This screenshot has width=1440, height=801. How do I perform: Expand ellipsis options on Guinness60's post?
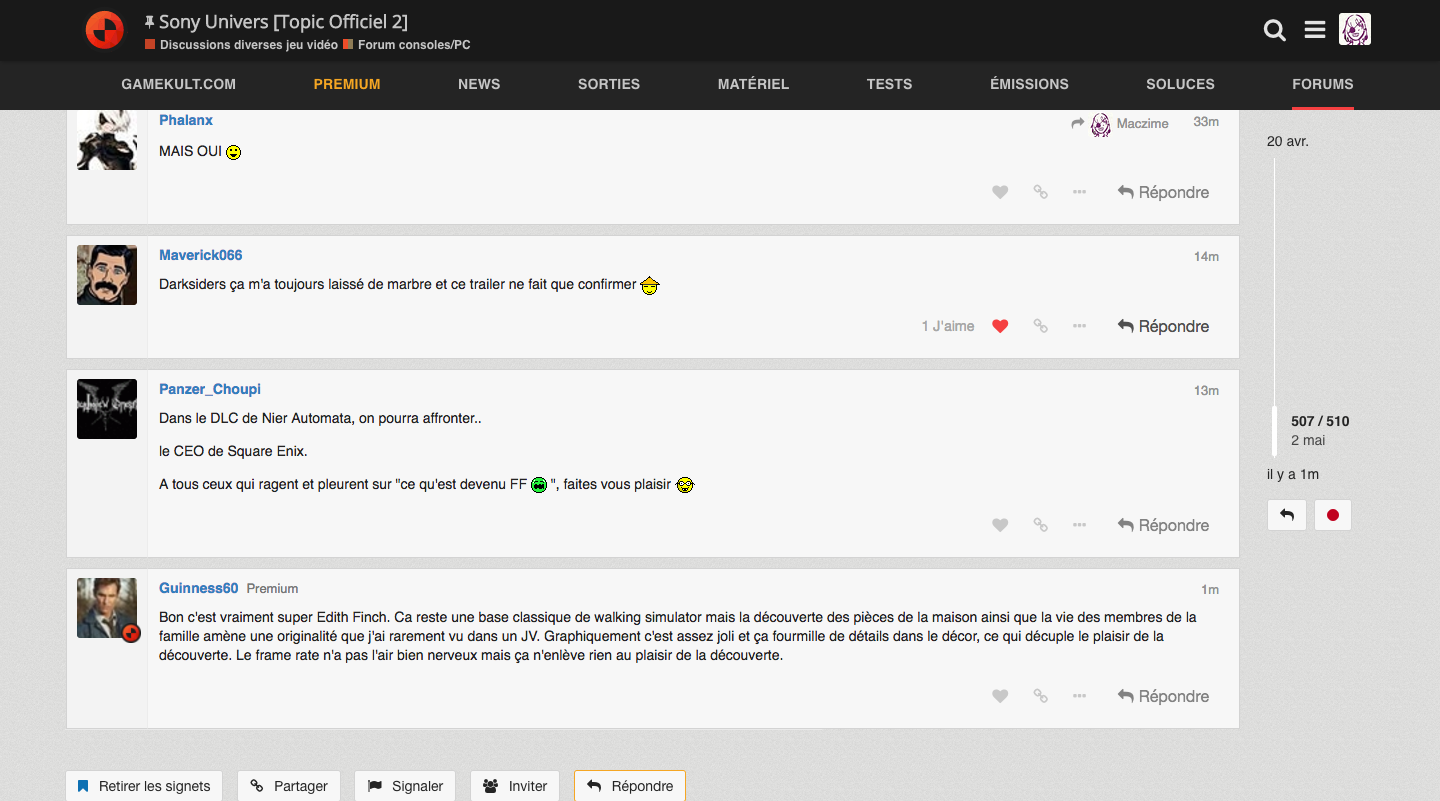[x=1079, y=696]
